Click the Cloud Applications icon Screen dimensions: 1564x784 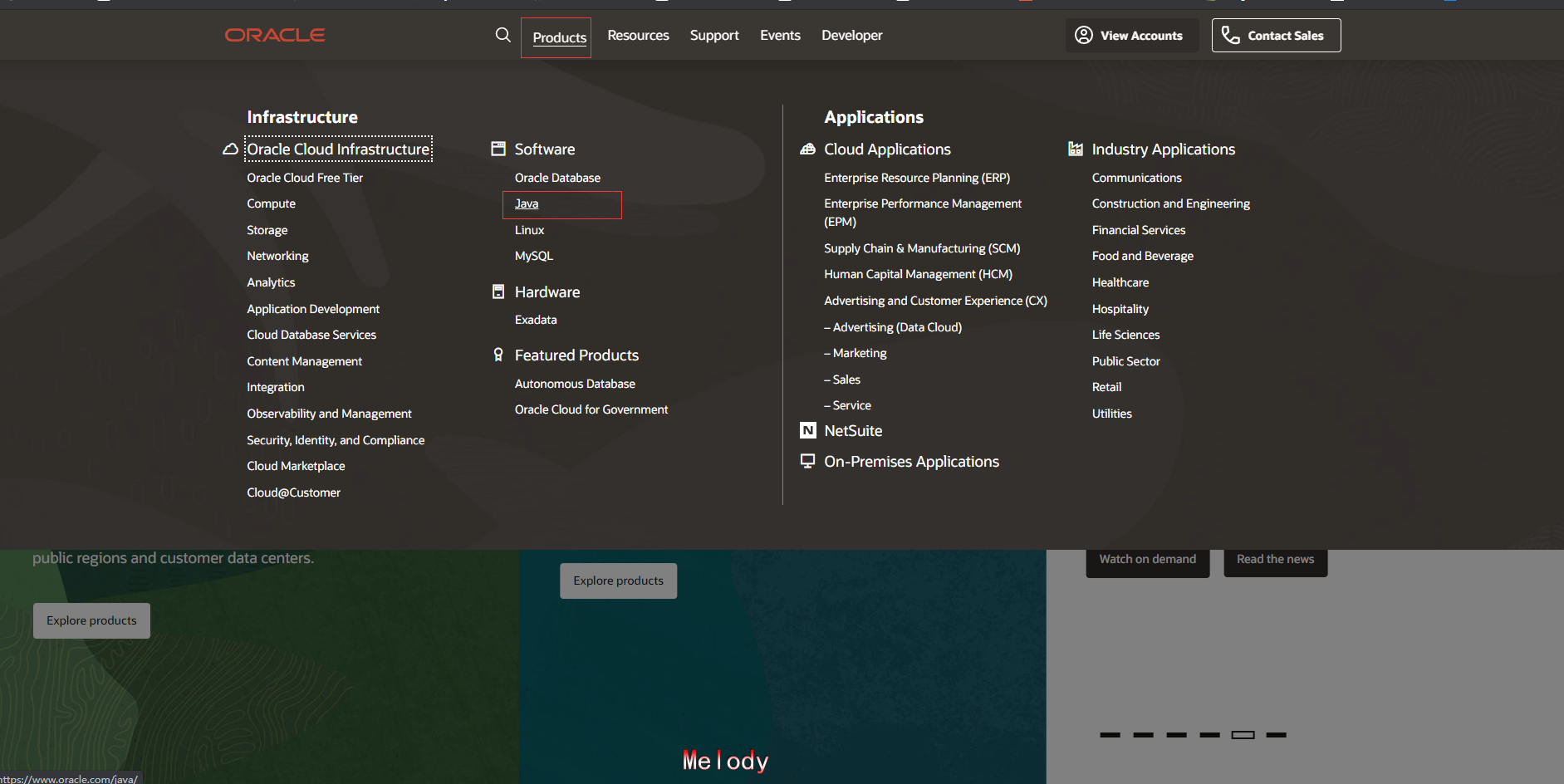807,149
